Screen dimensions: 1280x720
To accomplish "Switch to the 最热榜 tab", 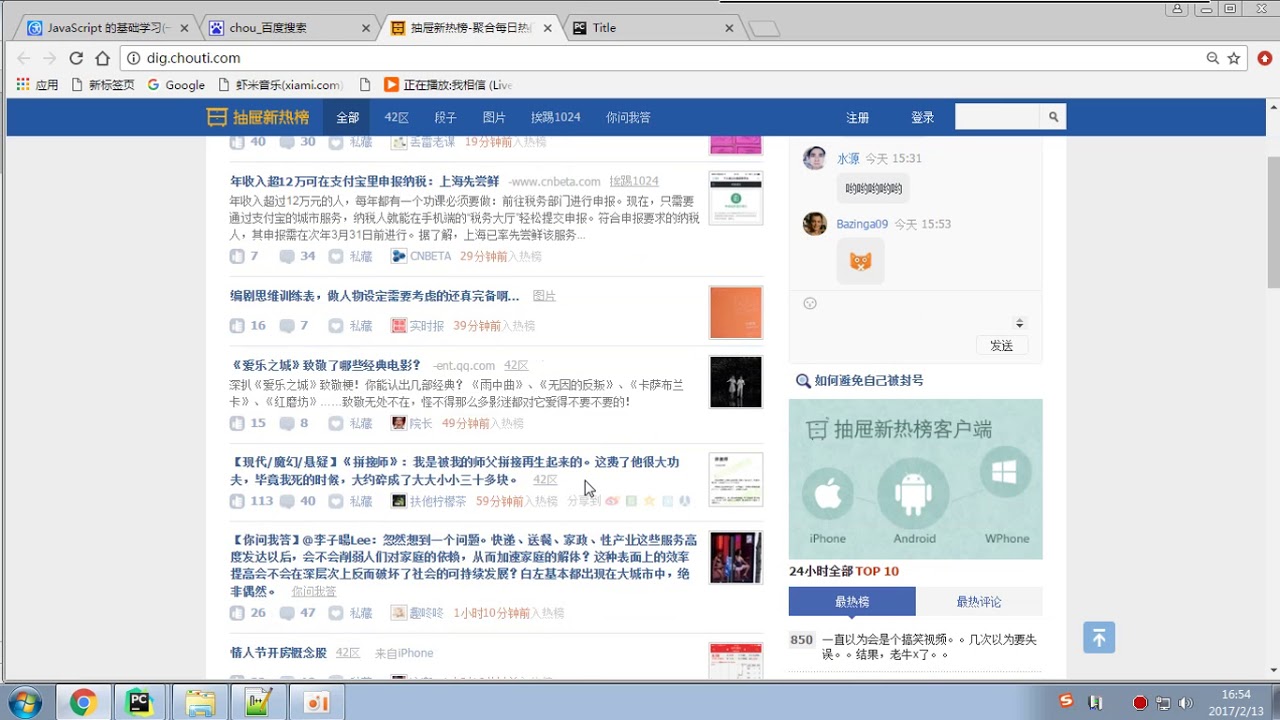I will point(852,601).
